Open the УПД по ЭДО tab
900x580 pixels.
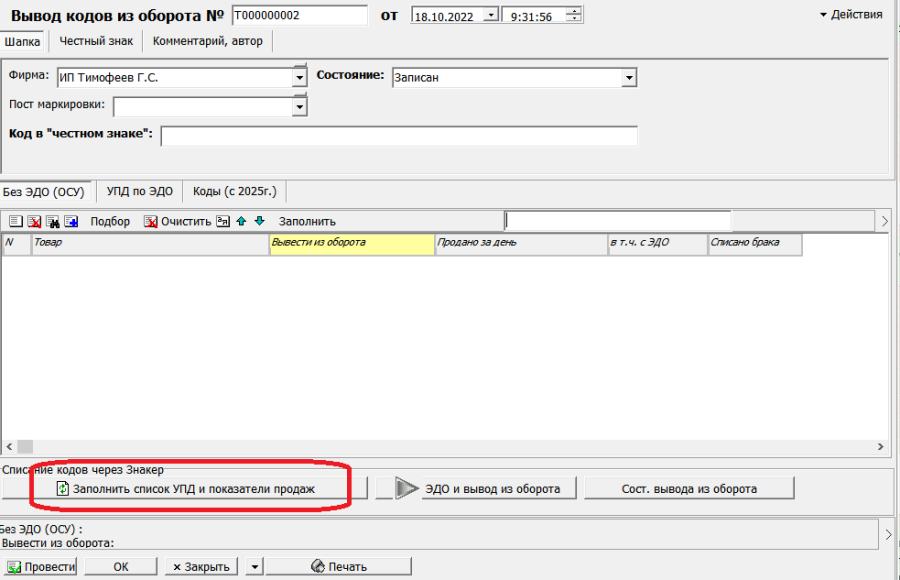pos(140,191)
